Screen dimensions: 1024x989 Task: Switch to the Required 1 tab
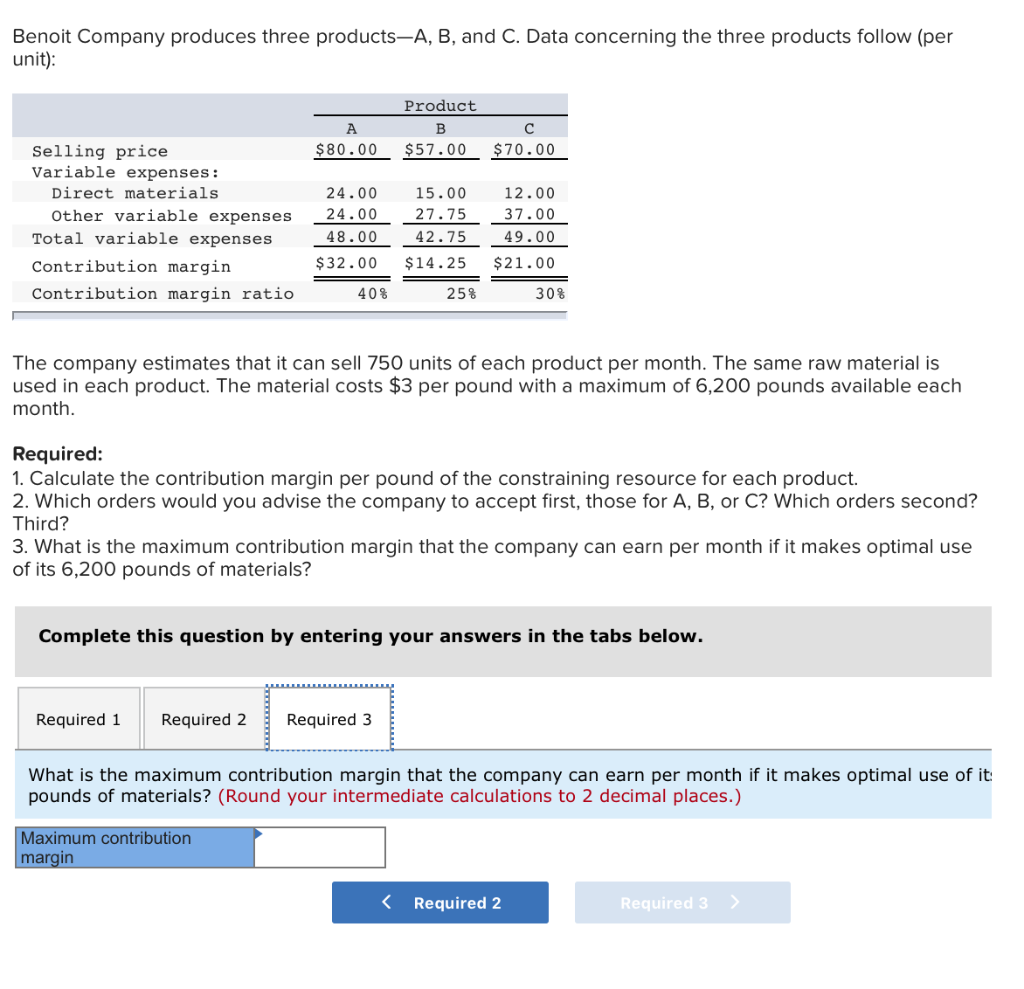77,718
